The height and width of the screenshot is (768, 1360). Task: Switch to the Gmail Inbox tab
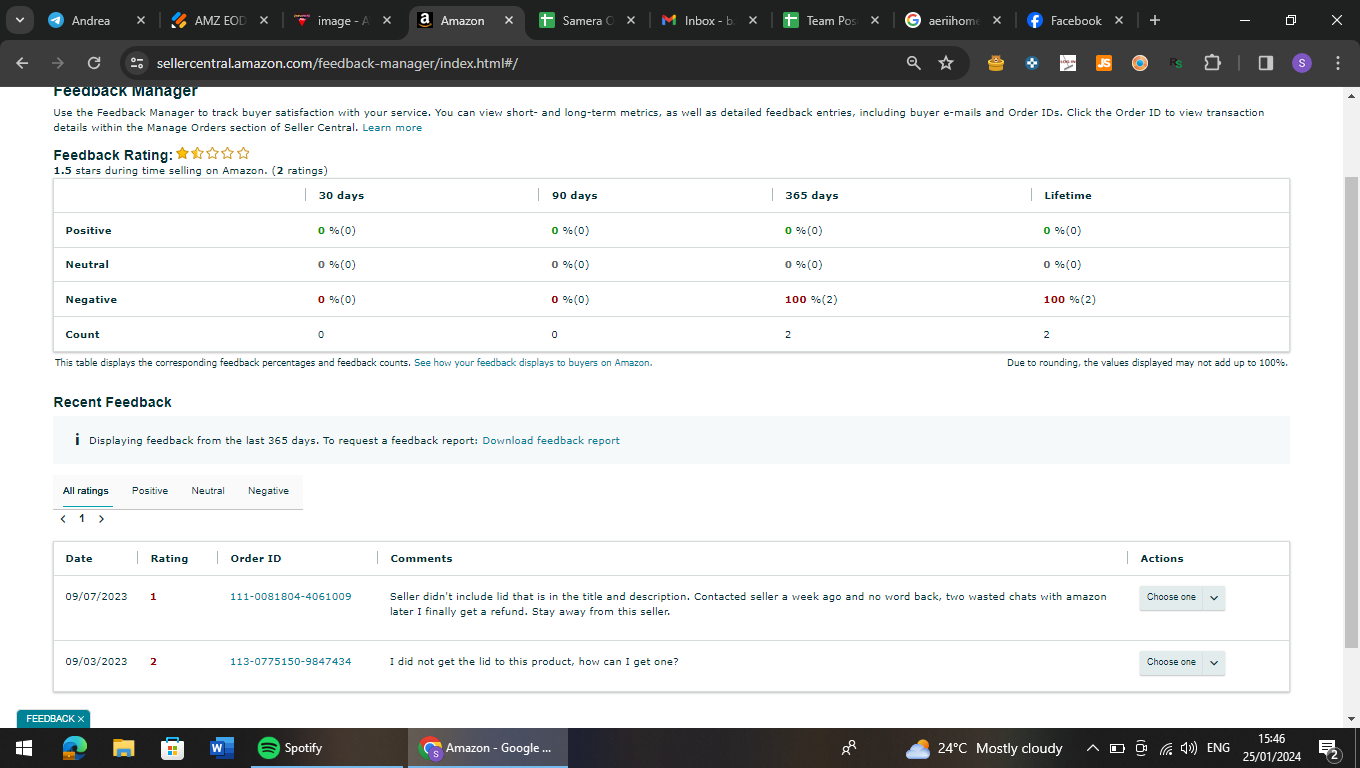click(x=711, y=20)
